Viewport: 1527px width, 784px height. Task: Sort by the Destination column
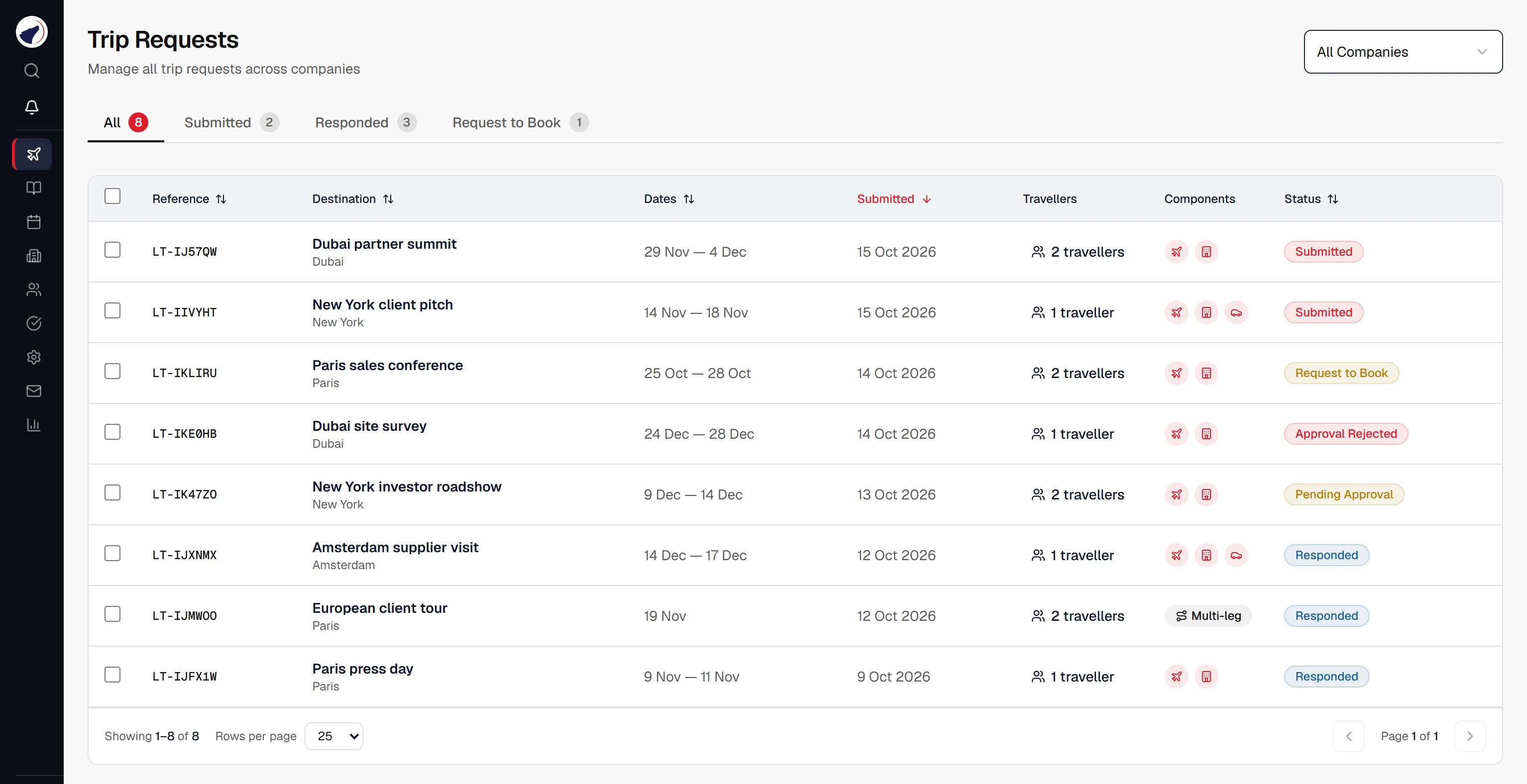pos(353,199)
